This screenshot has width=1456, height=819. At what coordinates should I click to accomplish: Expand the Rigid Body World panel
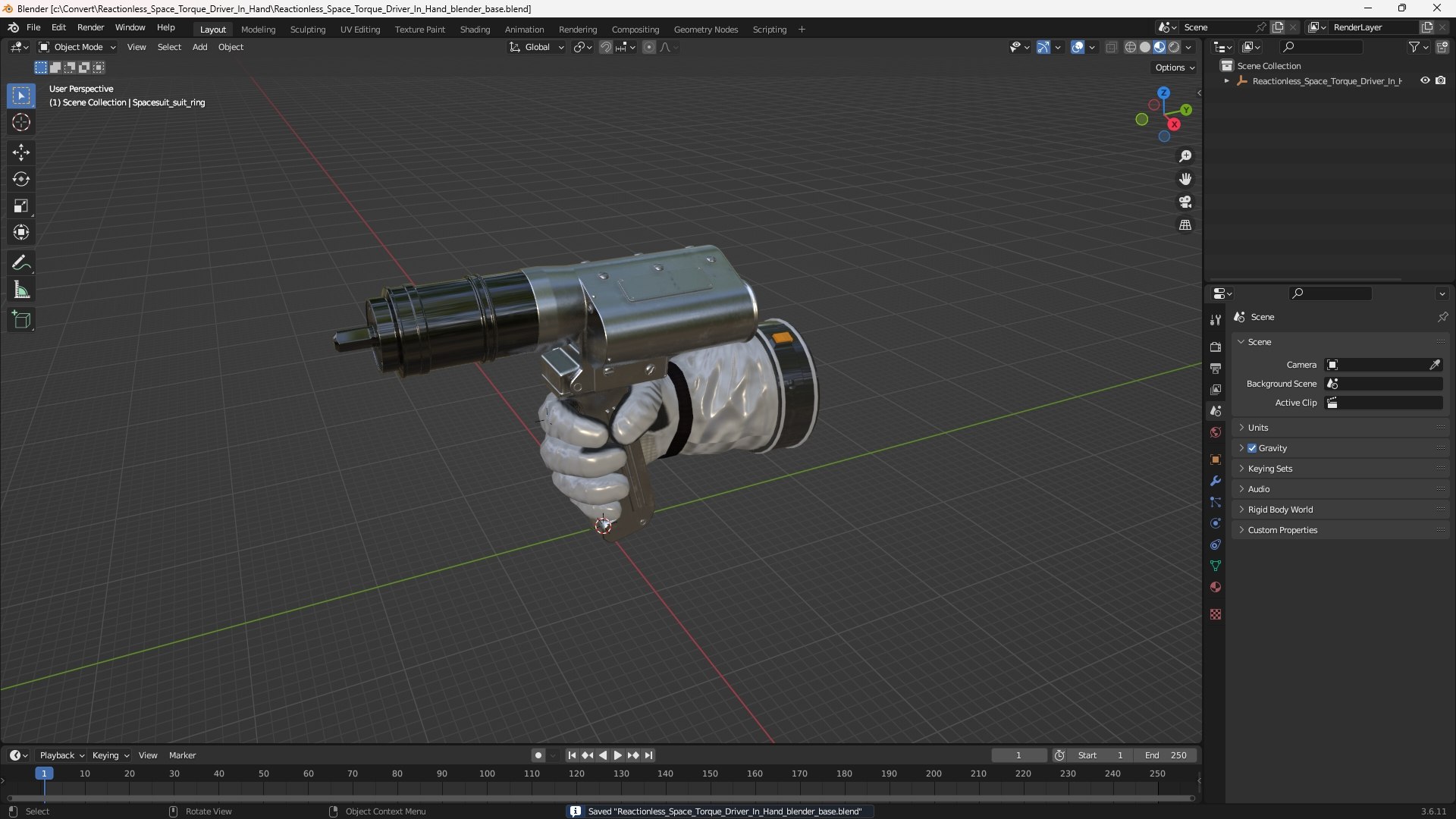click(x=1340, y=510)
